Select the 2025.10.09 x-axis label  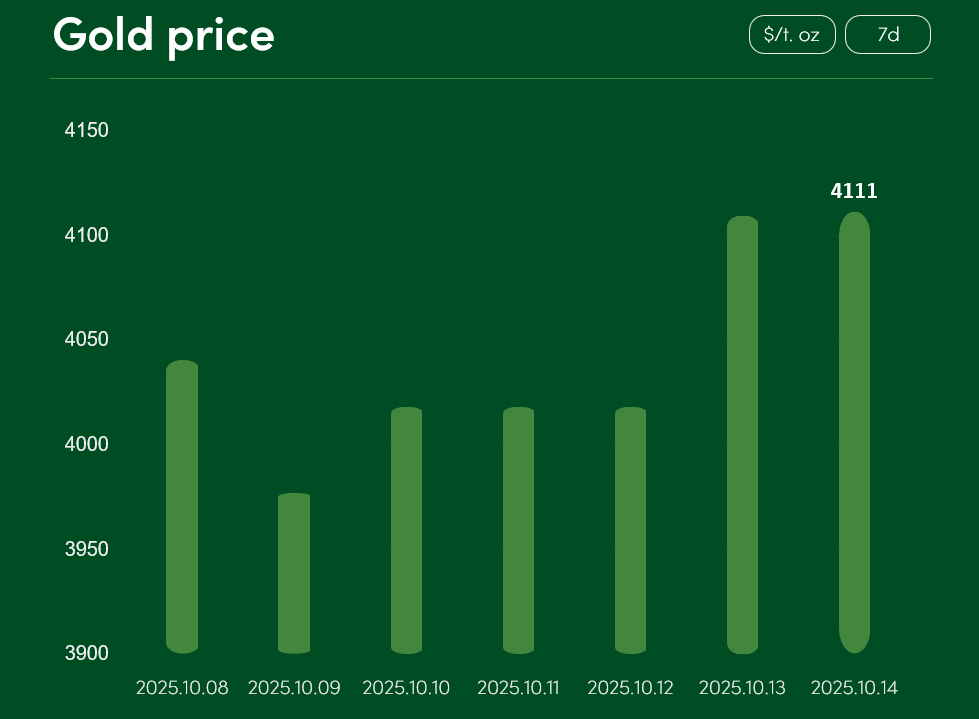(x=294, y=688)
